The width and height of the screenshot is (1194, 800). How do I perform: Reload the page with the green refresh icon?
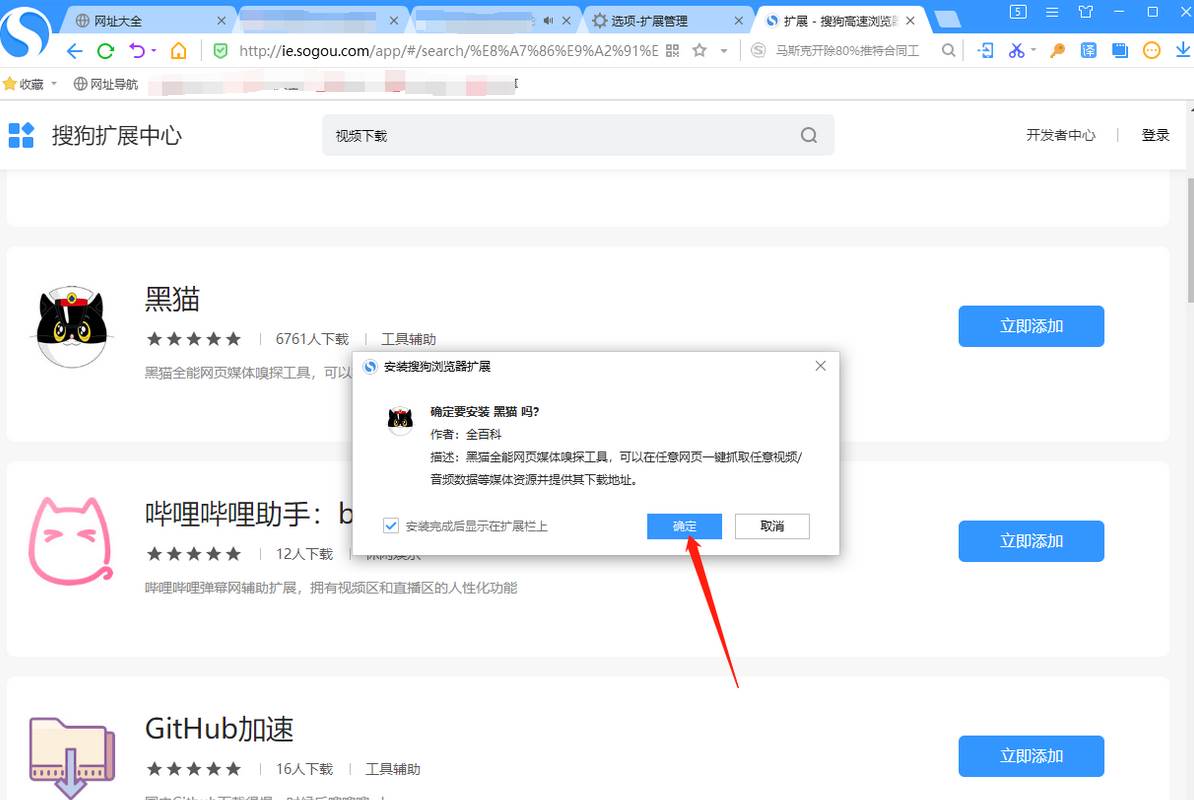point(105,51)
